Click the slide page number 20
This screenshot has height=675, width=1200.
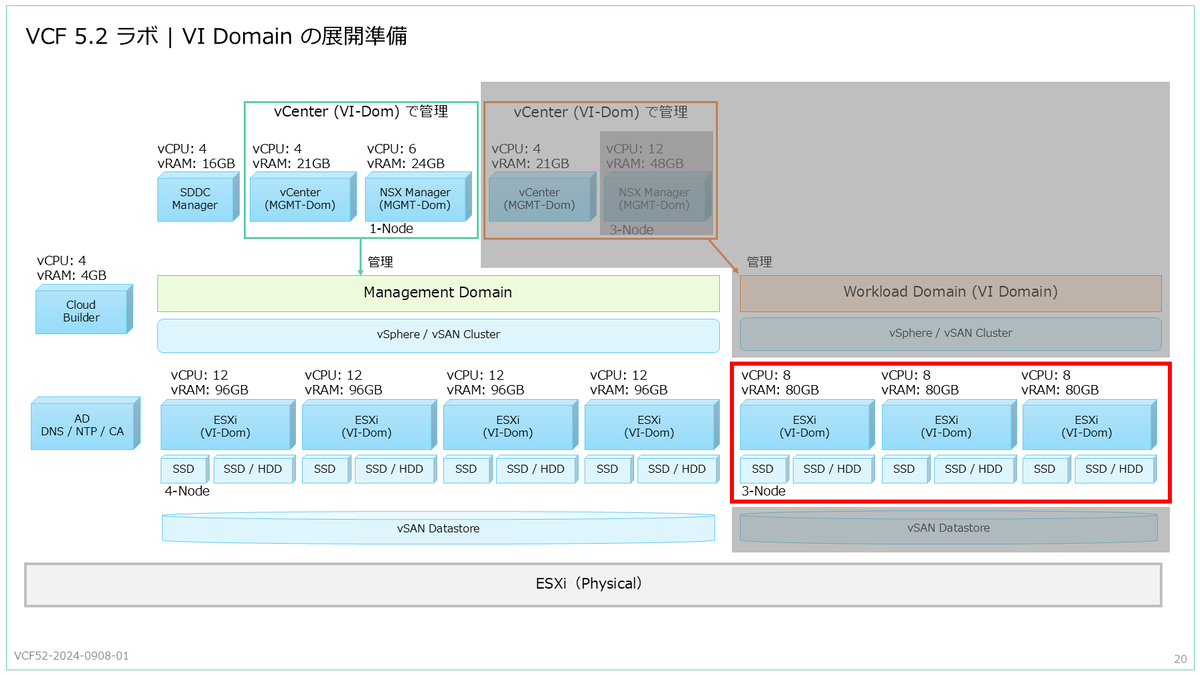coord(1180,659)
